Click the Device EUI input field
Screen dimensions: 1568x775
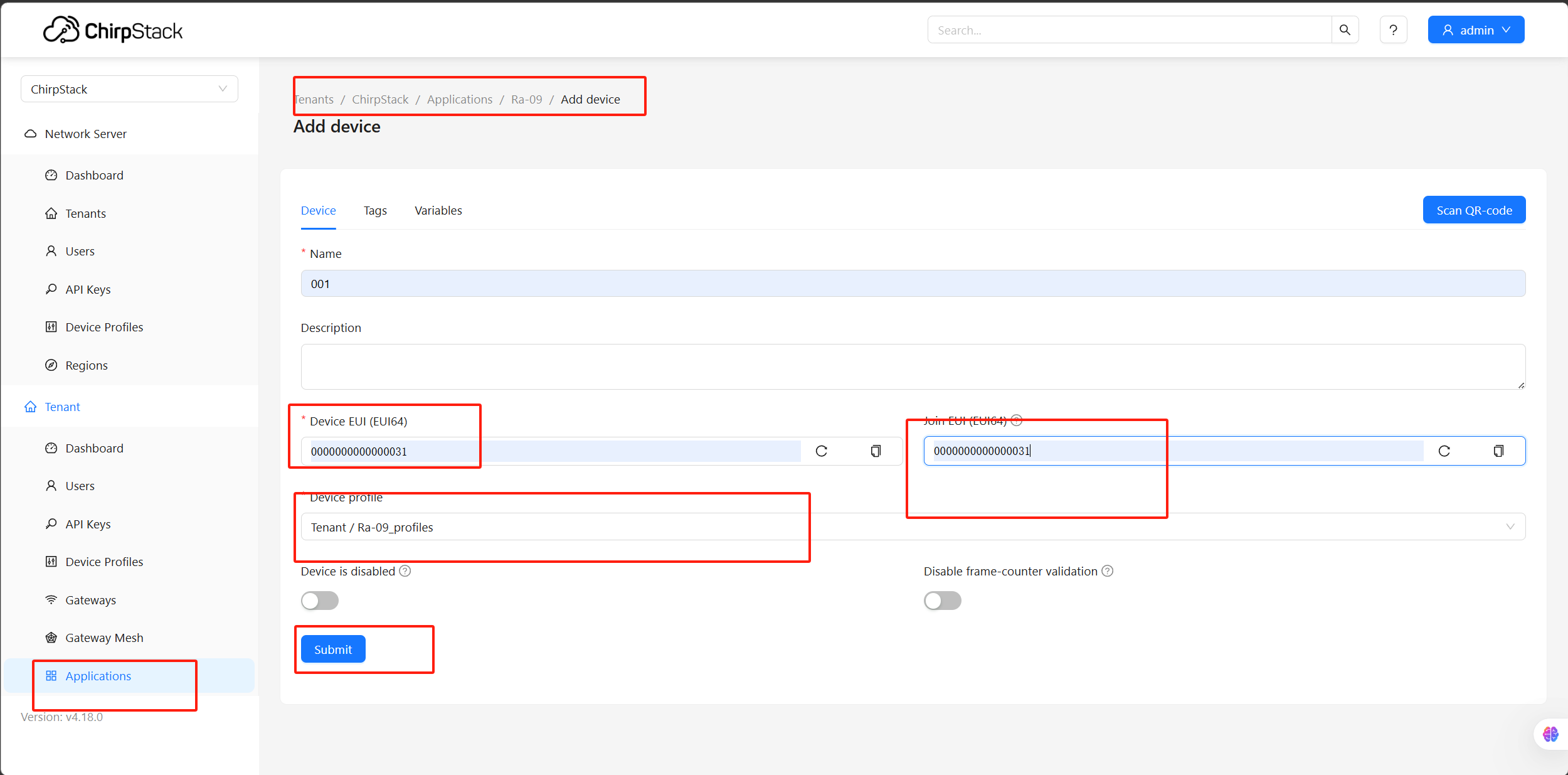[555, 451]
